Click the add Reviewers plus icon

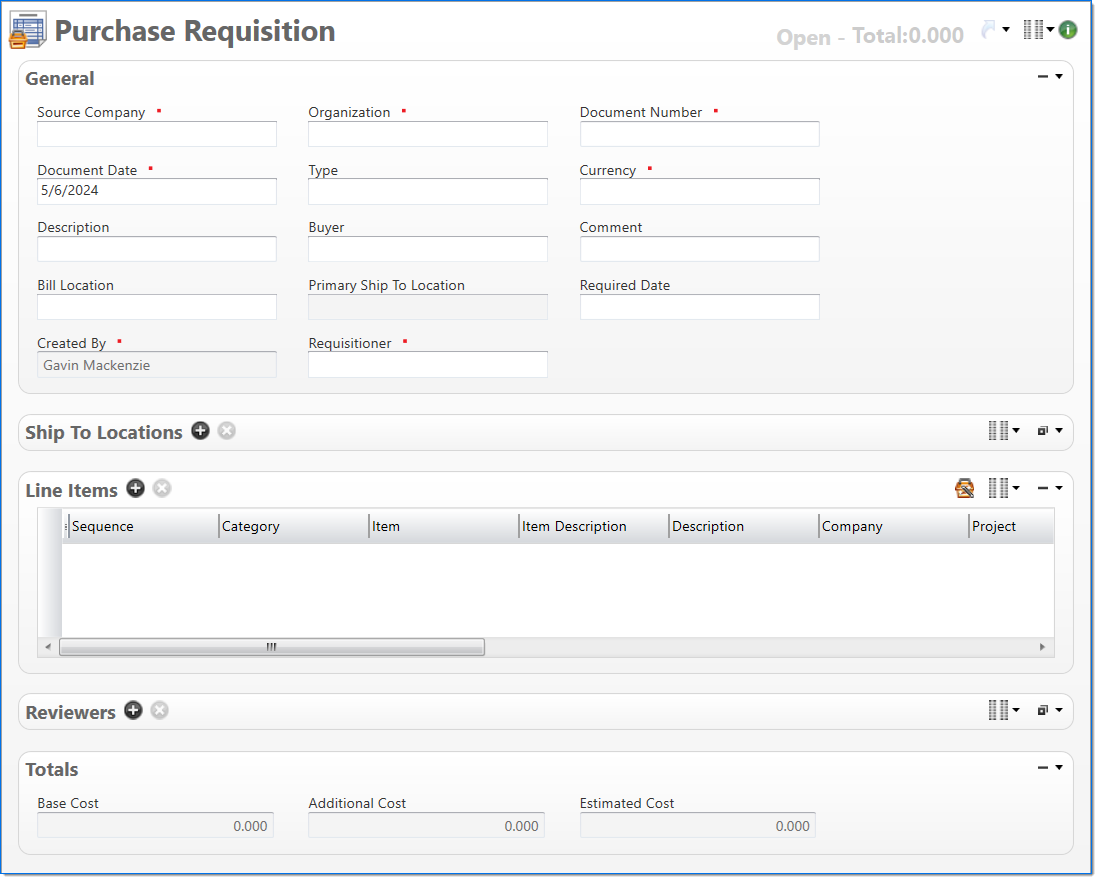pos(133,710)
